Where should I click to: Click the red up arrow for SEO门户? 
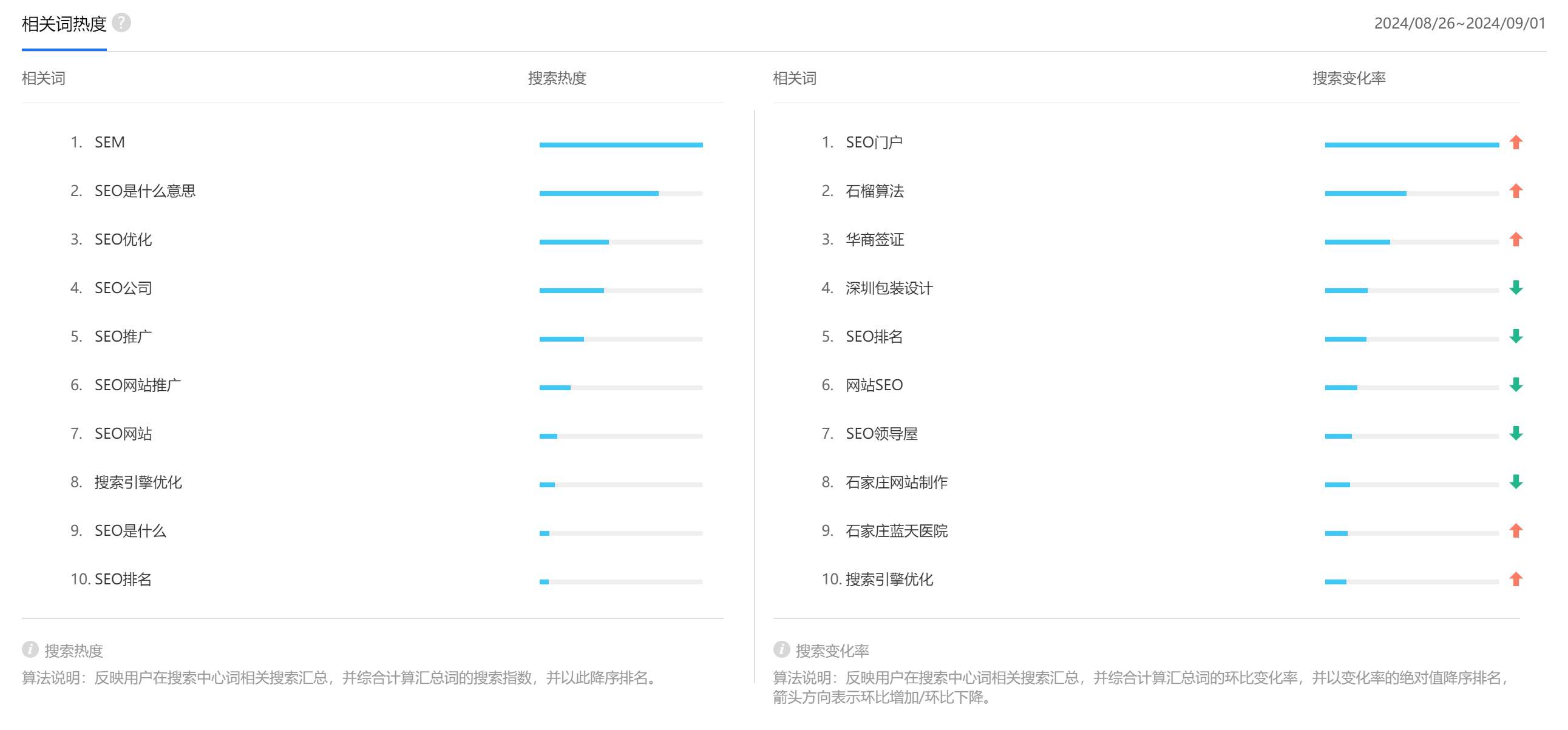[1516, 143]
